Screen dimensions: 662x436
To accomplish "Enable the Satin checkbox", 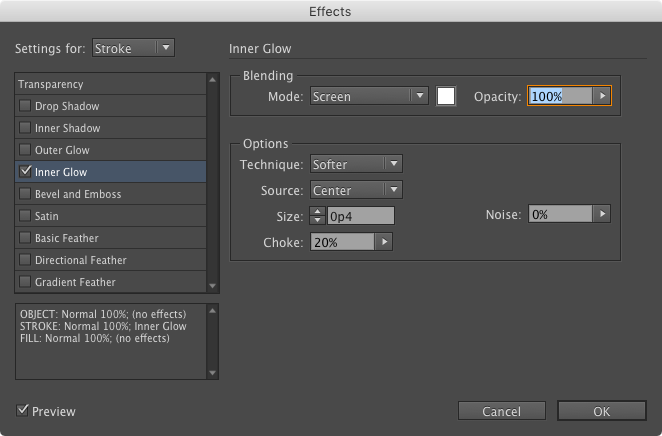I will [25, 216].
